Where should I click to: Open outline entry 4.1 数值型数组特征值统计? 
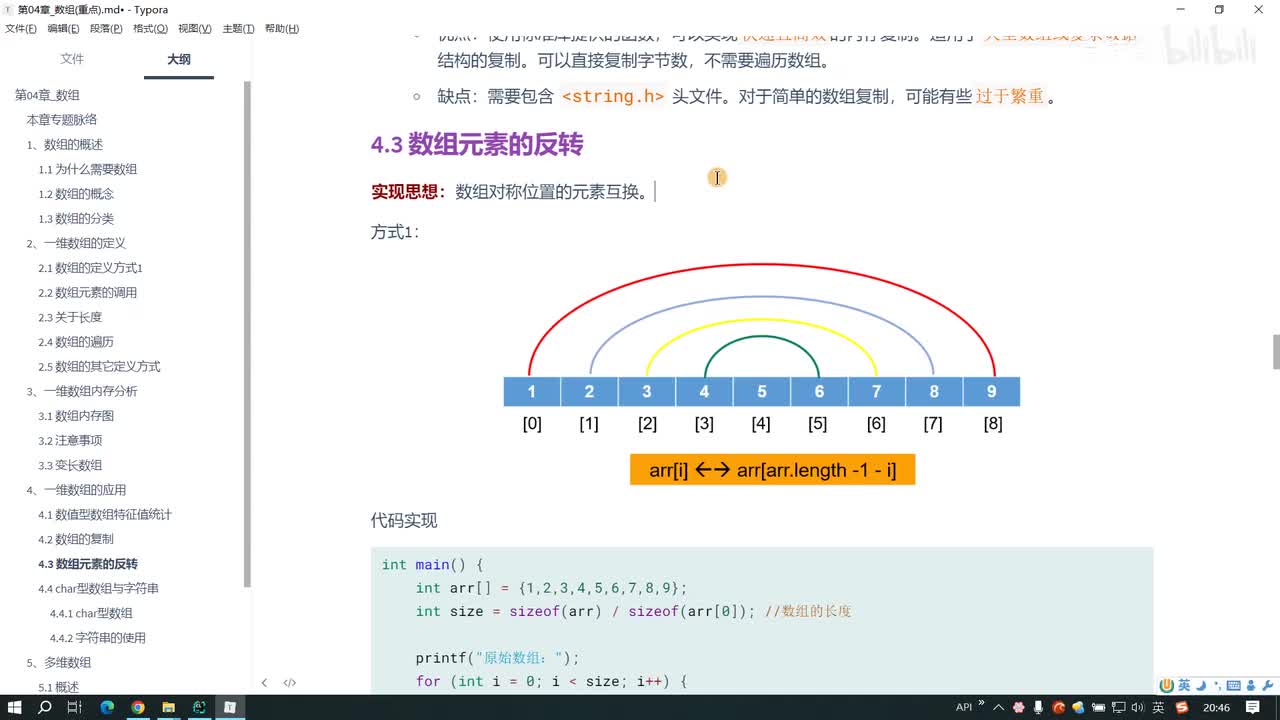pos(105,514)
